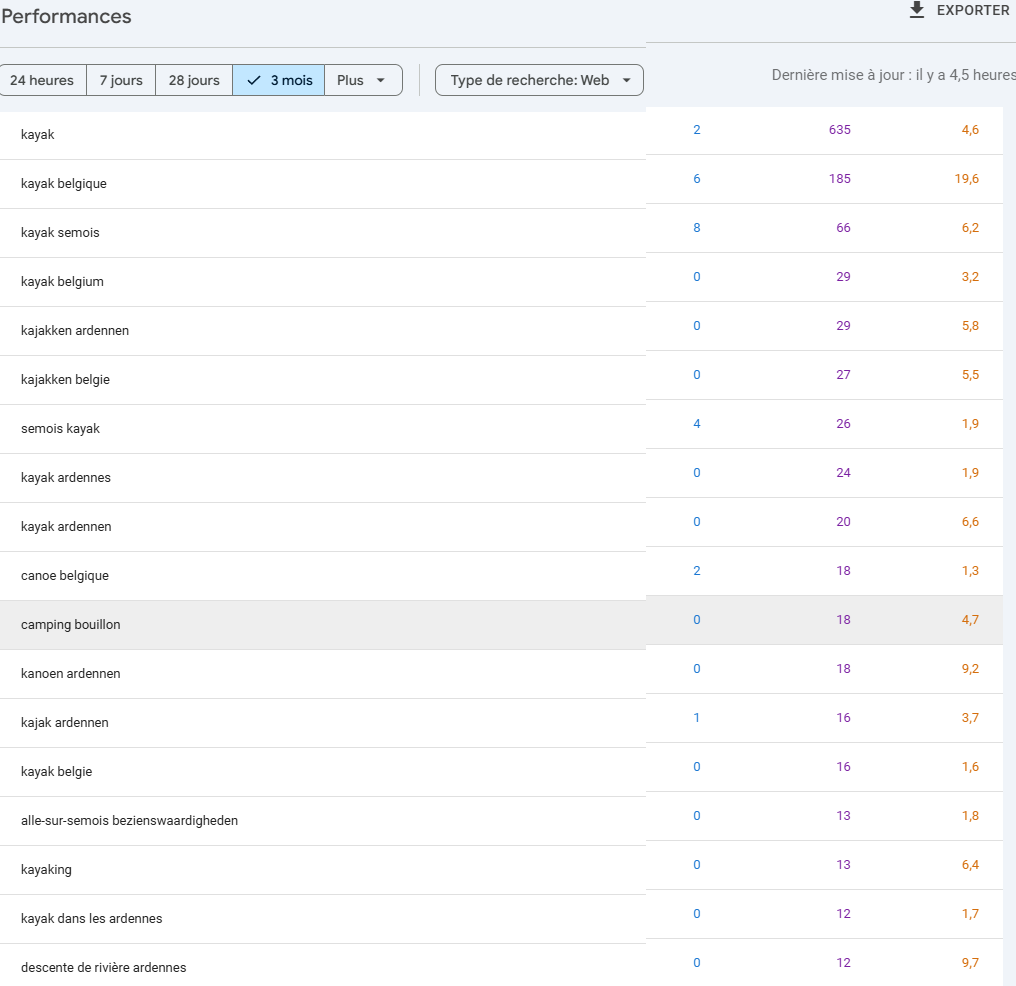The width and height of the screenshot is (1016, 986).
Task: Click the 24 impressions for kayak ardennes
Action: pyautogui.click(x=843, y=473)
